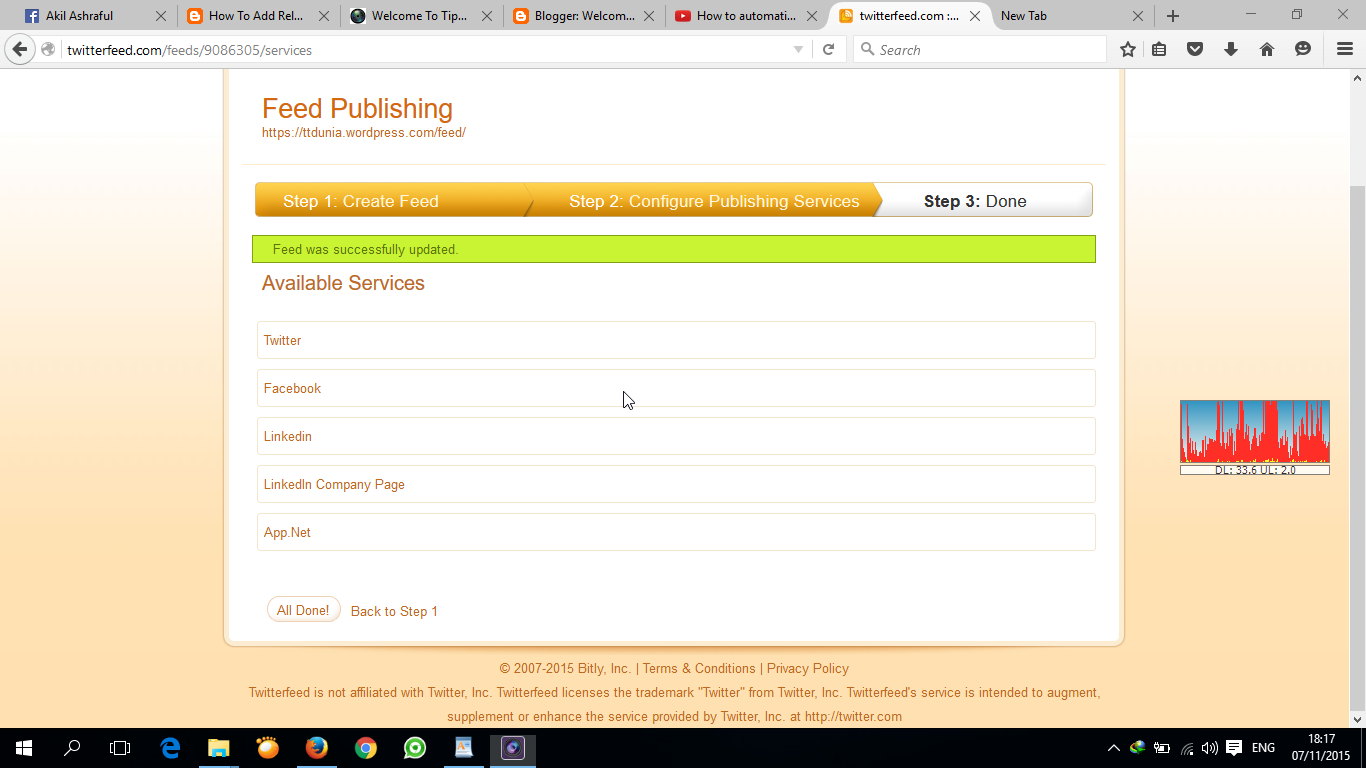This screenshot has width=1366, height=768.
Task: Open a new tab with plus icon
Action: coord(1173,16)
